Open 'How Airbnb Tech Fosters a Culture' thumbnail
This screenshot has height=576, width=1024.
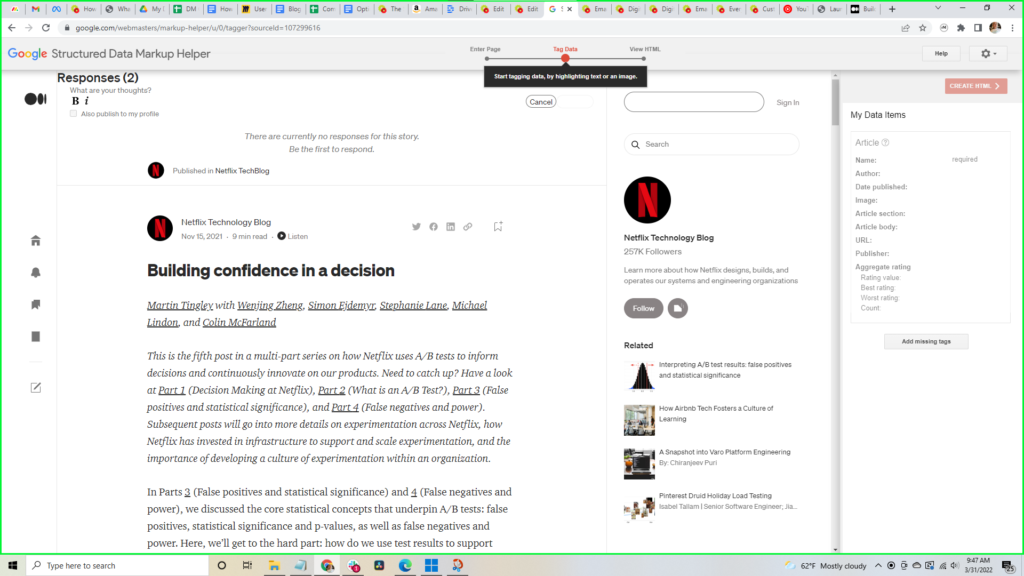pyautogui.click(x=639, y=420)
